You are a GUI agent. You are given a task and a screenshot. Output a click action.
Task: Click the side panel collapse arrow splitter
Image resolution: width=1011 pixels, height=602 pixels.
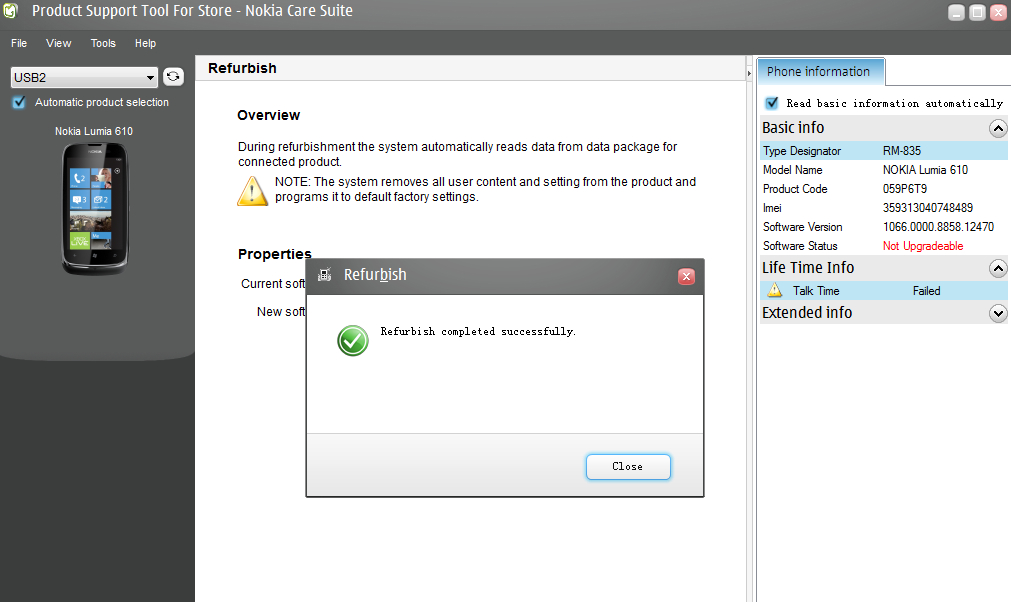[x=749, y=73]
